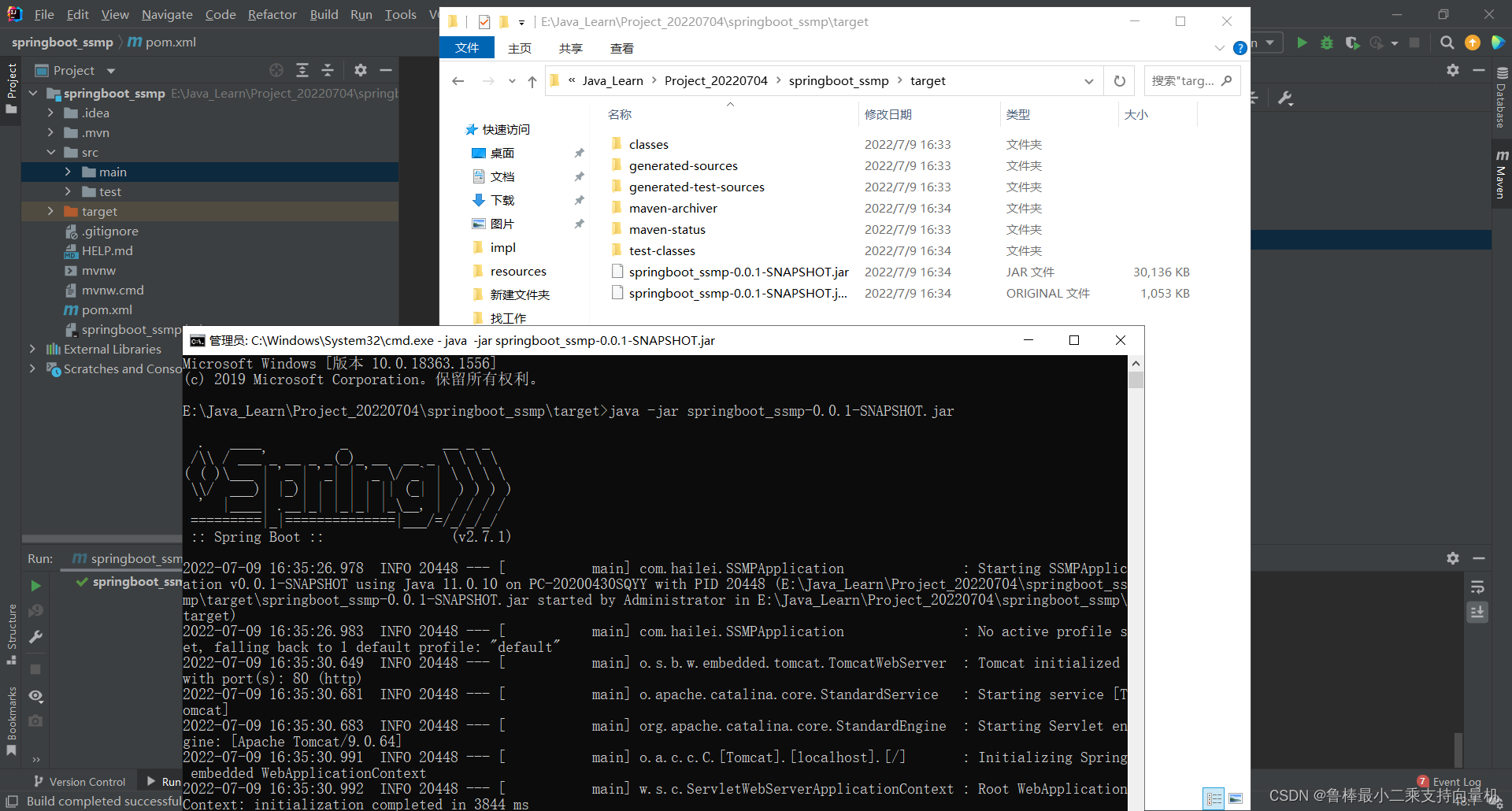Open Maven panel settings gear icon

point(1453,70)
